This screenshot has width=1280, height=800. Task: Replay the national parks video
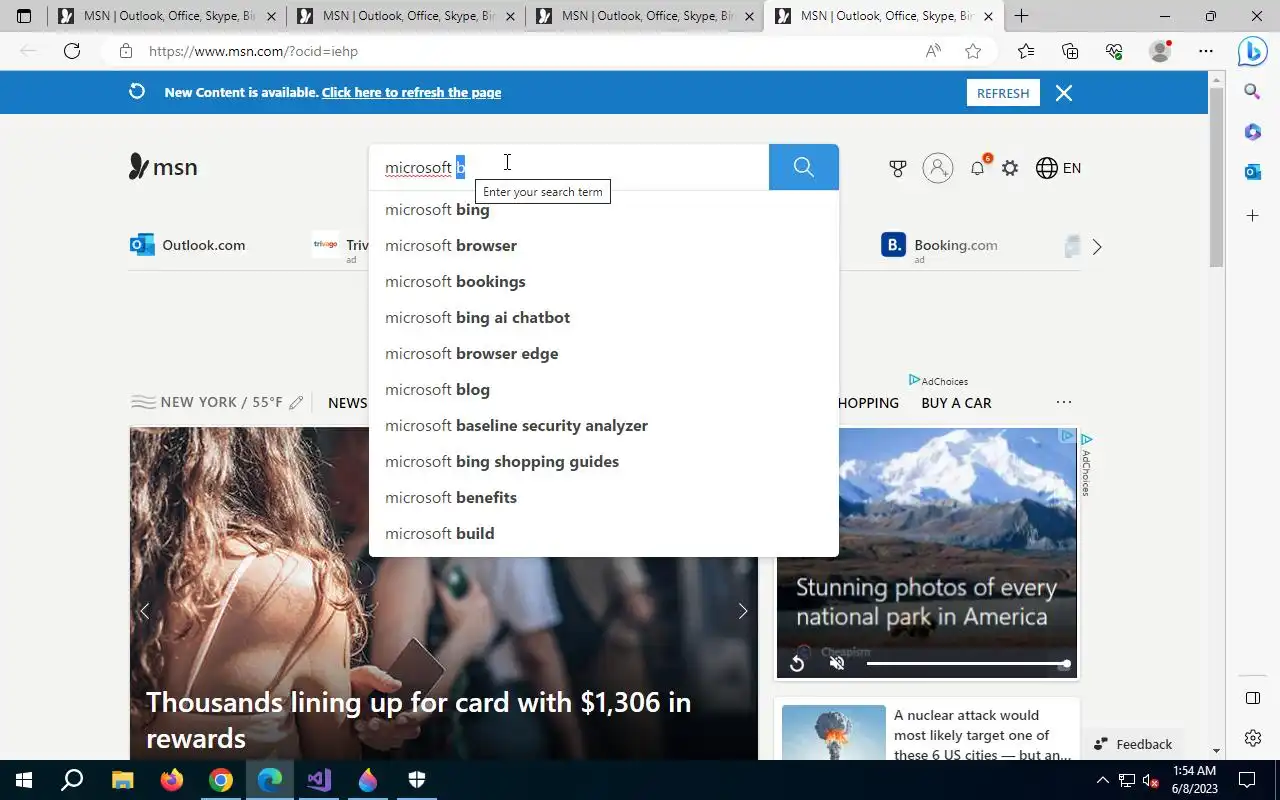[x=797, y=663]
